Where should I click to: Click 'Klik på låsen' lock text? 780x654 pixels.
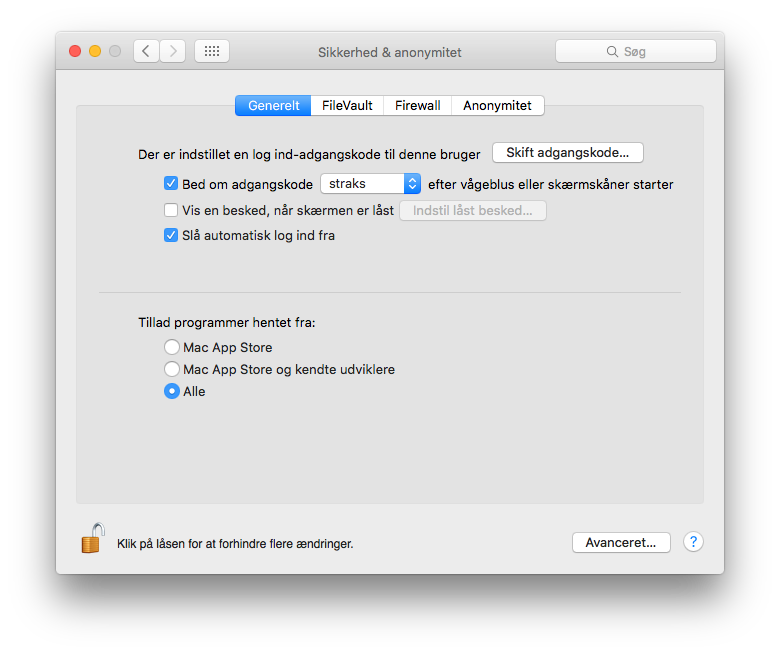235,544
